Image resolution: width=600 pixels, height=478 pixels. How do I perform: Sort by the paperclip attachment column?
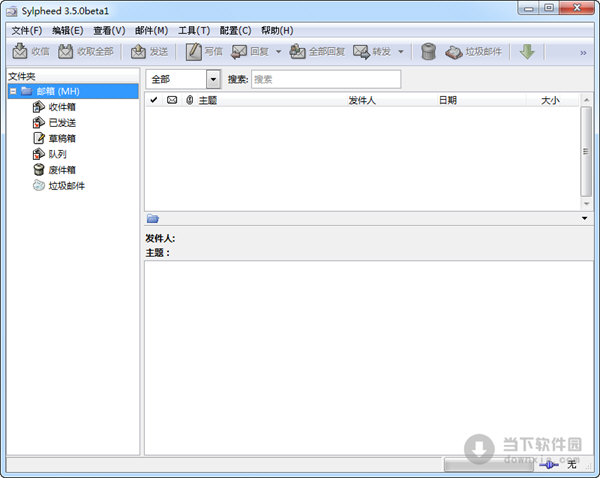tap(189, 100)
